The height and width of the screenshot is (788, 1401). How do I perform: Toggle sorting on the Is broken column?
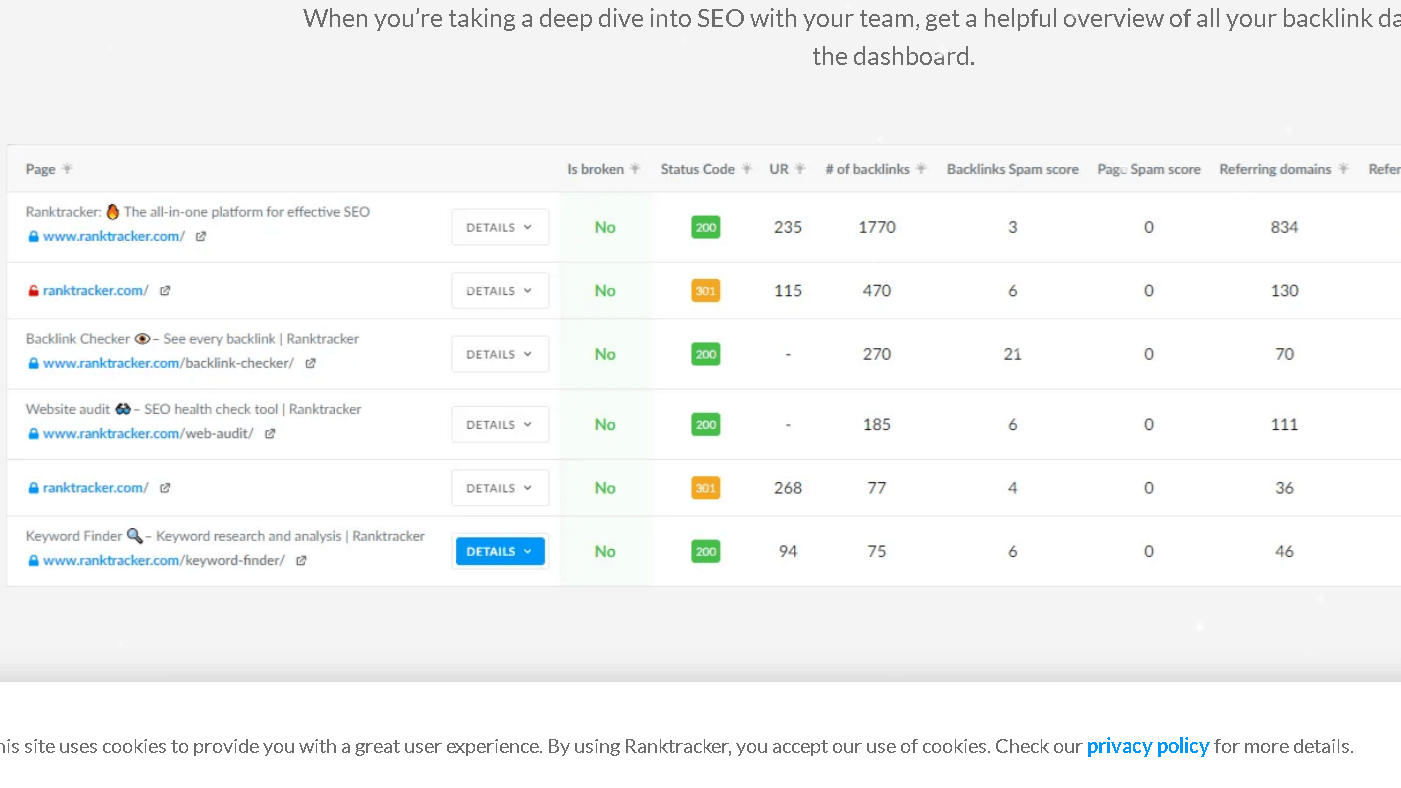(636, 168)
